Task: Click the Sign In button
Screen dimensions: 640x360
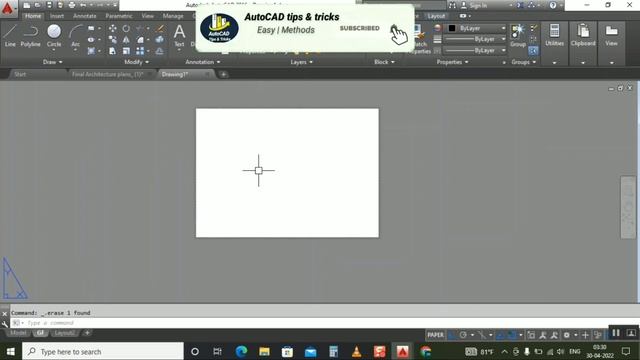Action: coord(474,5)
